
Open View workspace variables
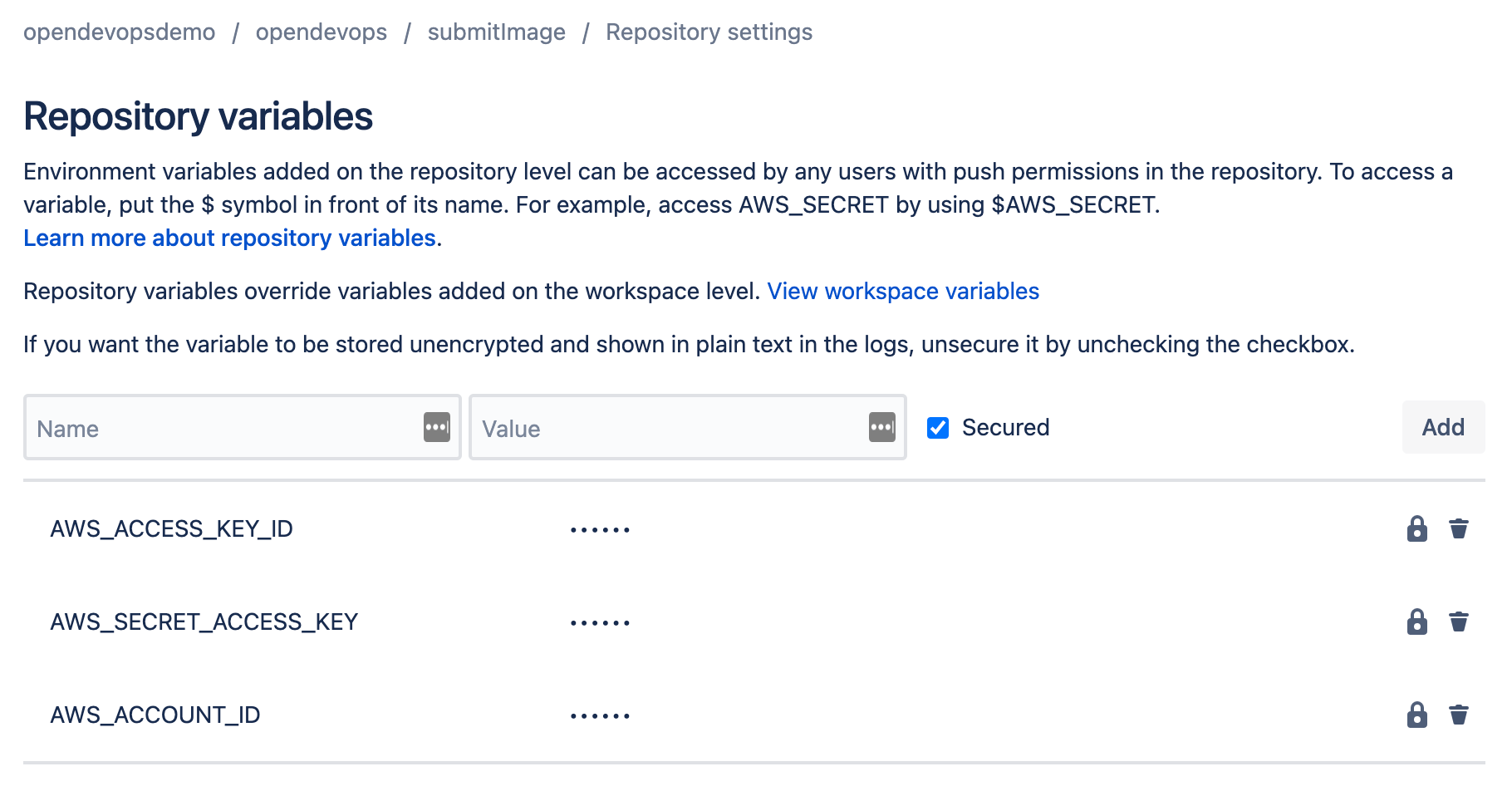pyautogui.click(x=903, y=291)
